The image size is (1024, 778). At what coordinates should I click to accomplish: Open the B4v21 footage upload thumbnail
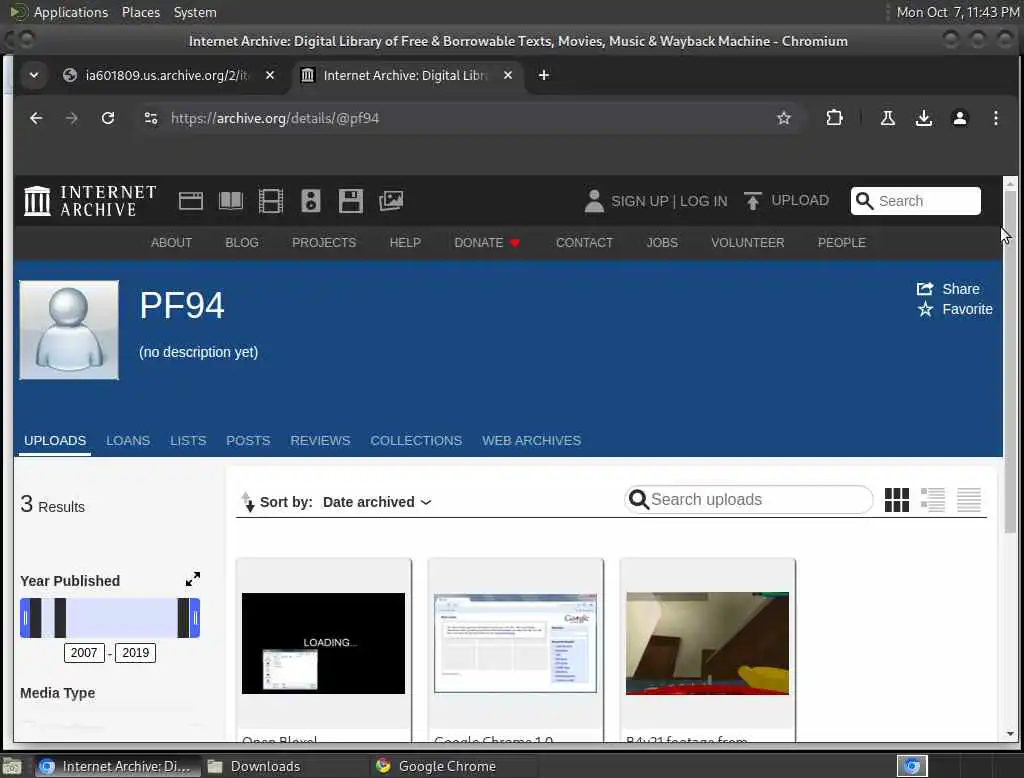click(707, 643)
